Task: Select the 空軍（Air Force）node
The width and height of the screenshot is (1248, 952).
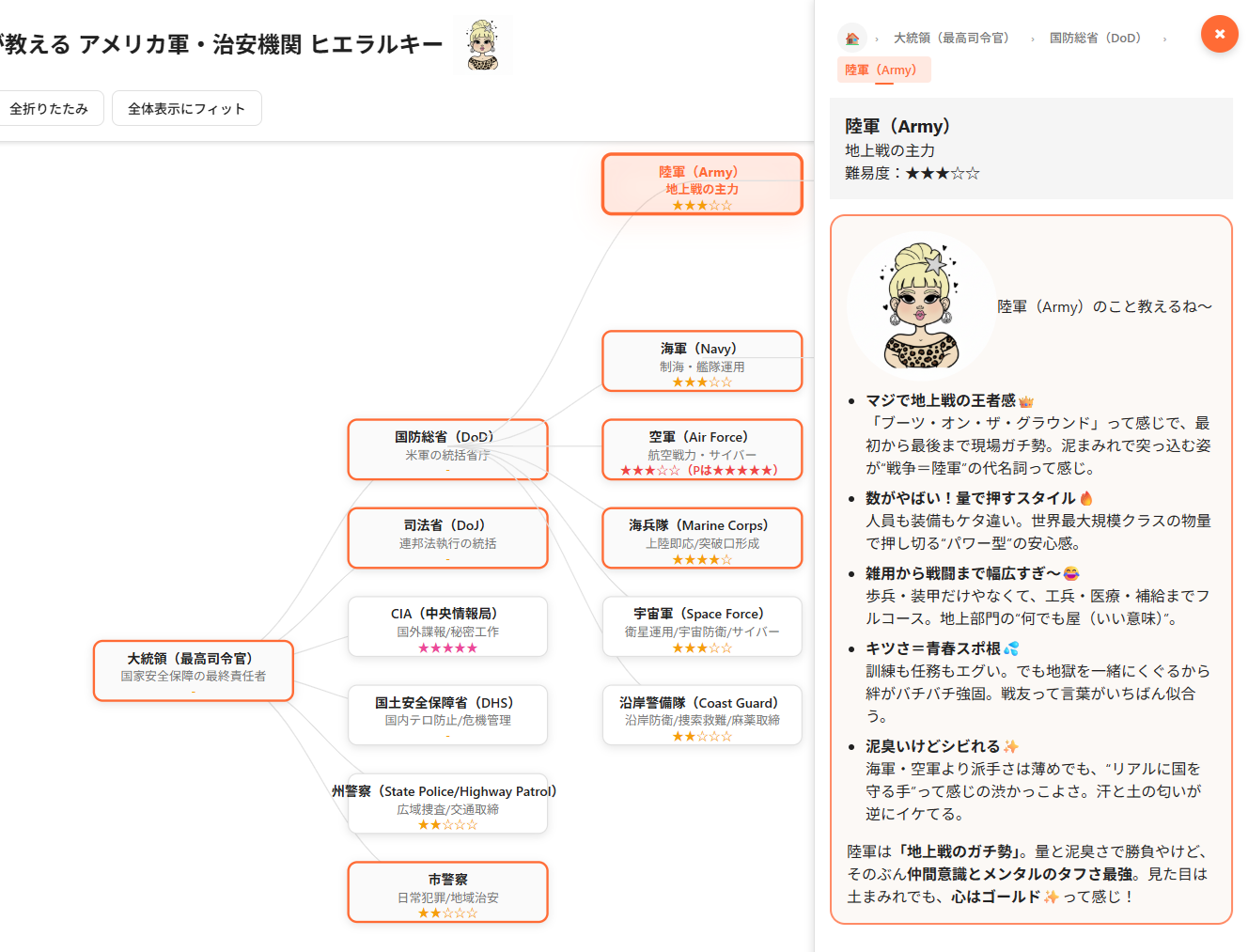Action: pyautogui.click(x=702, y=450)
